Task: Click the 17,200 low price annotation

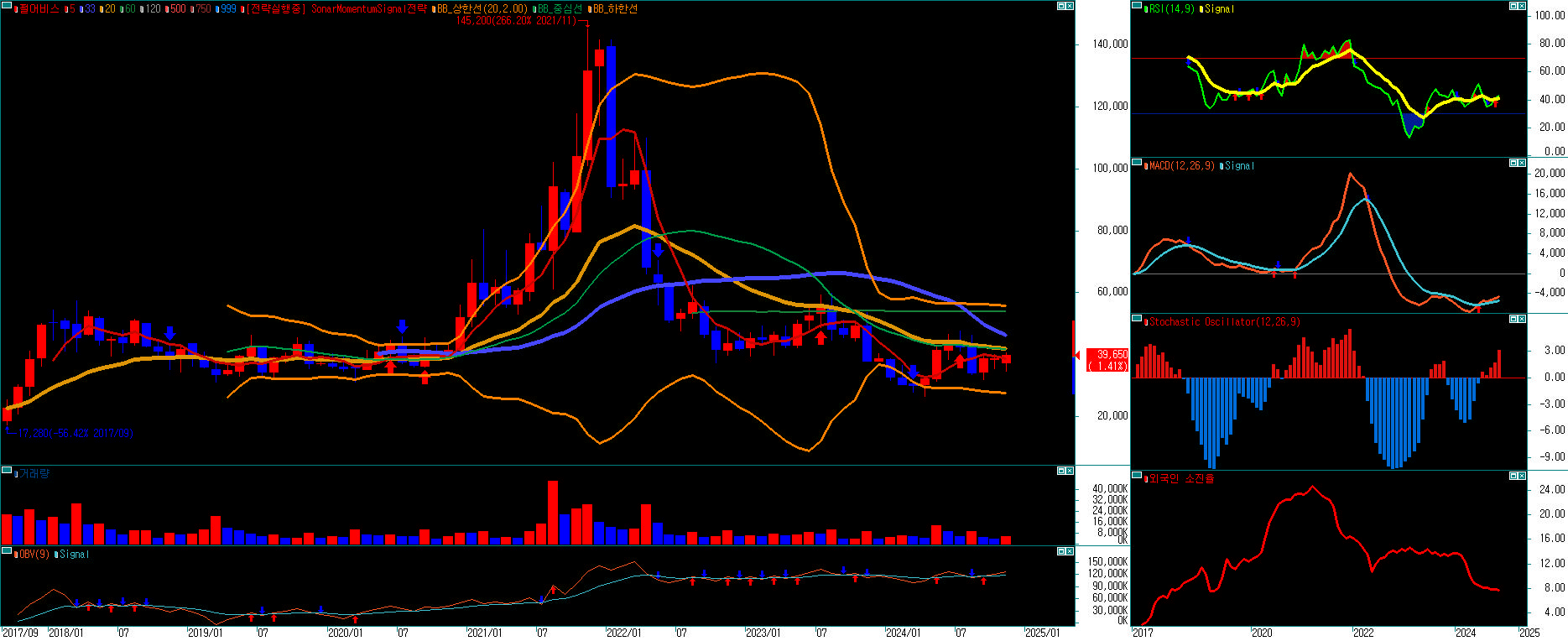Action: [76, 433]
